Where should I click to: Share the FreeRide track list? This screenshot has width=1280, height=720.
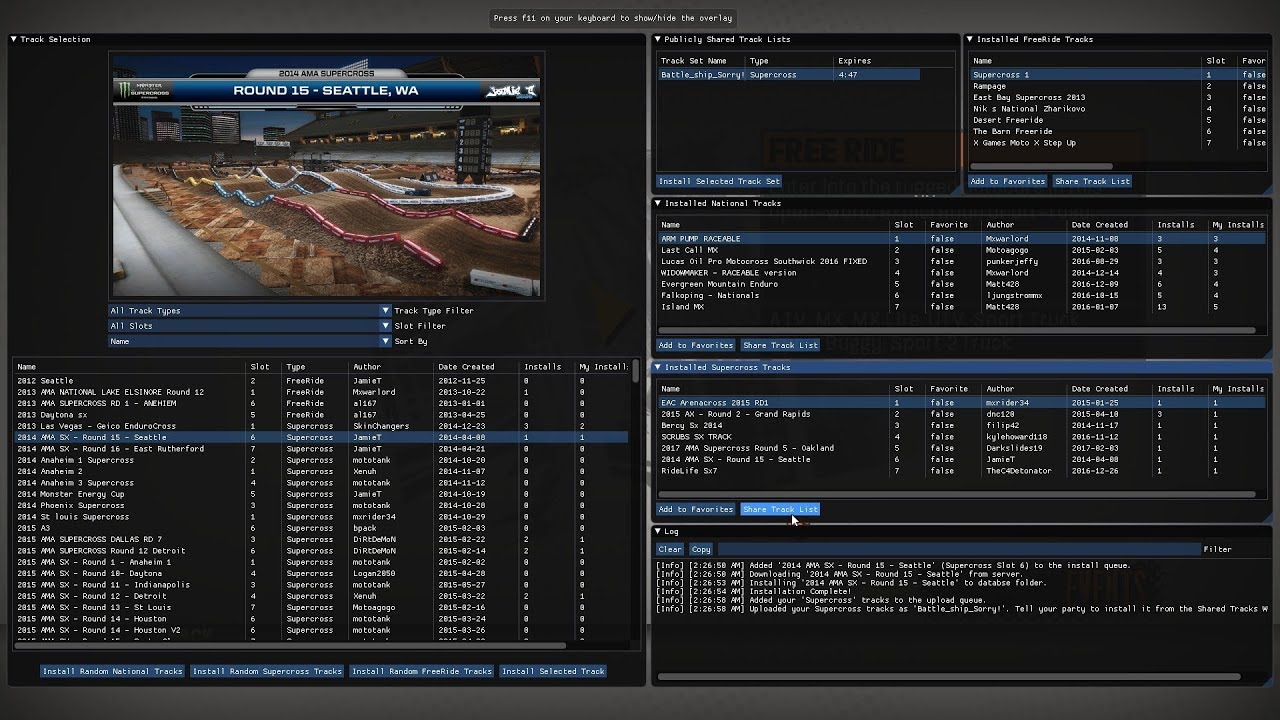pyautogui.click(x=1092, y=181)
